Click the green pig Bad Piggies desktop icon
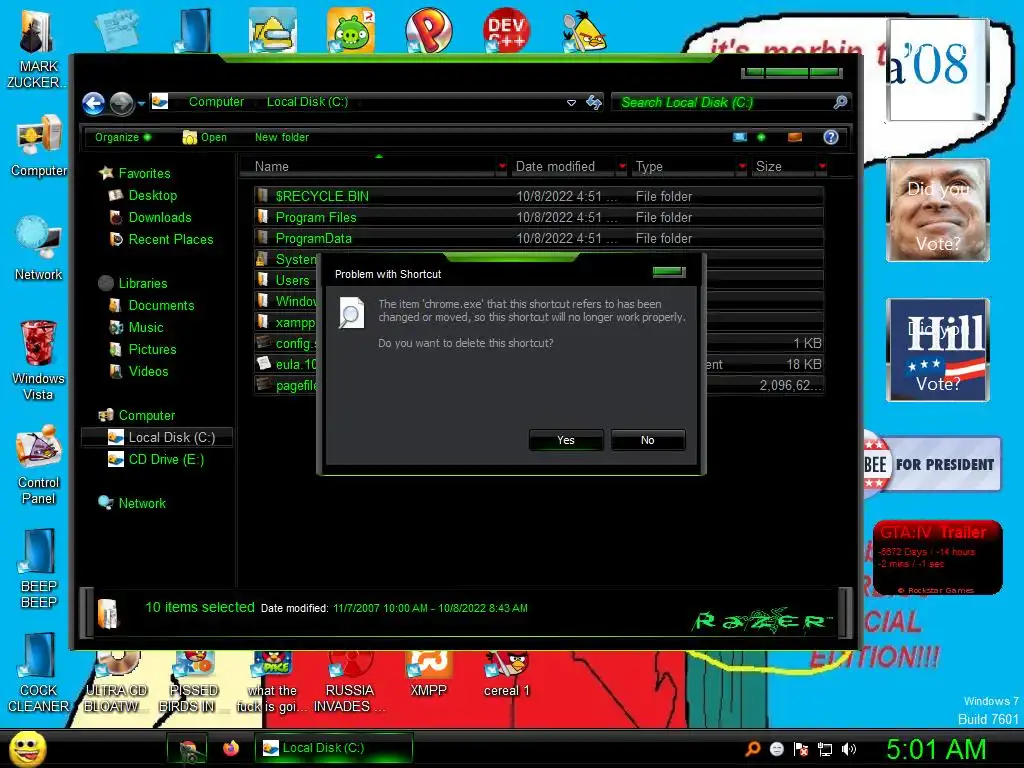This screenshot has width=1024, height=768. tap(351, 30)
